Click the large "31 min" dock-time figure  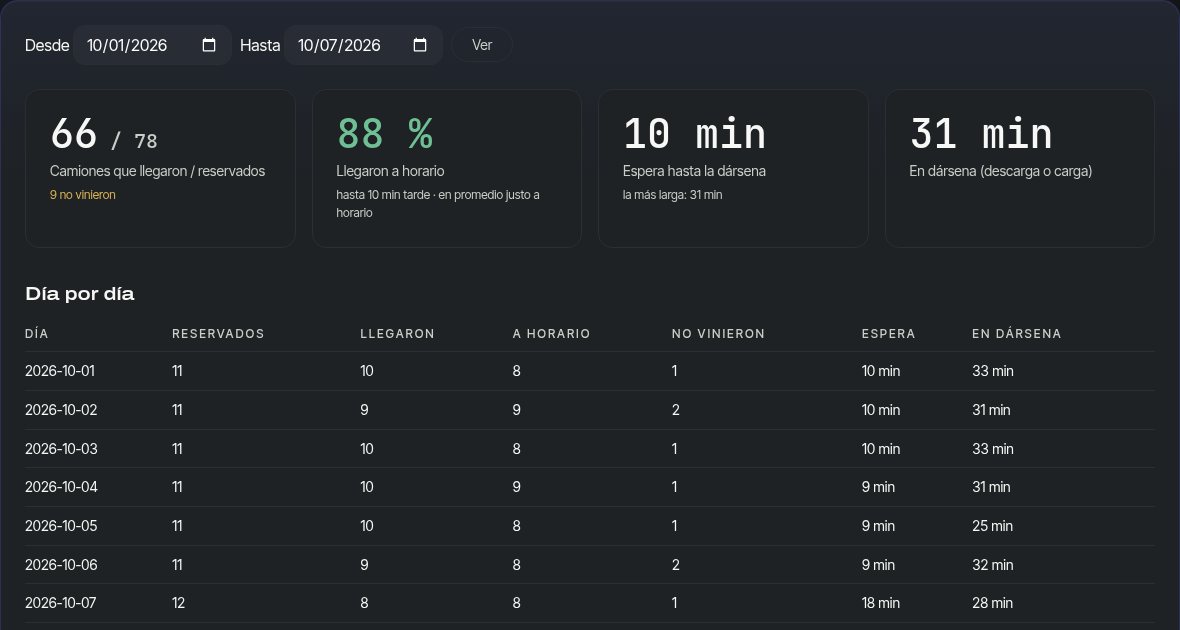tap(981, 135)
